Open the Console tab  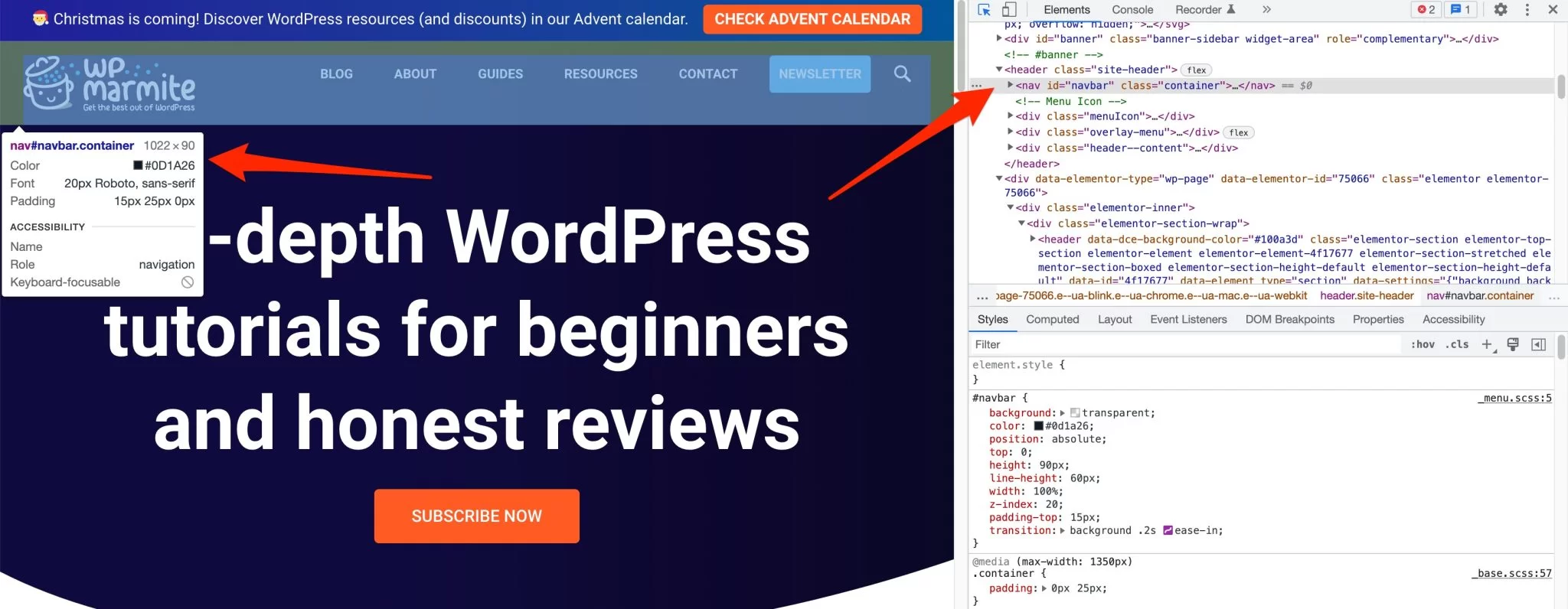tap(1132, 10)
